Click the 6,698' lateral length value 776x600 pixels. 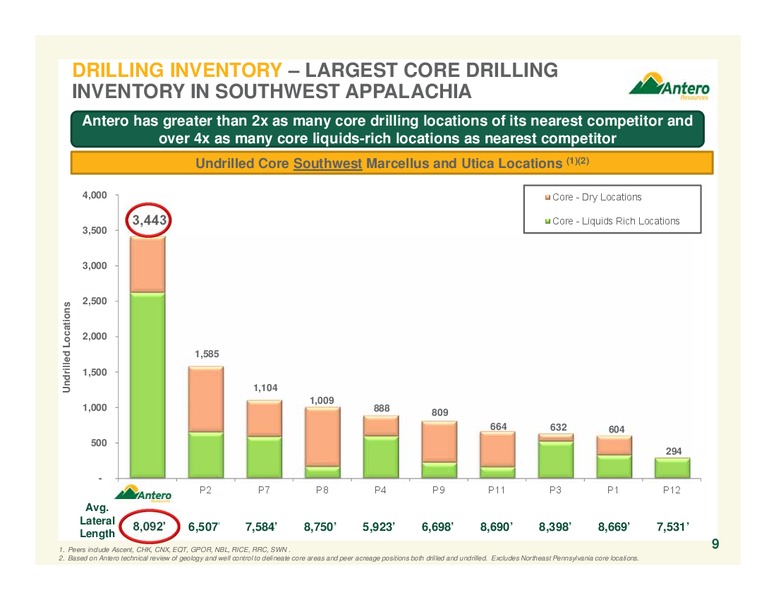click(438, 527)
